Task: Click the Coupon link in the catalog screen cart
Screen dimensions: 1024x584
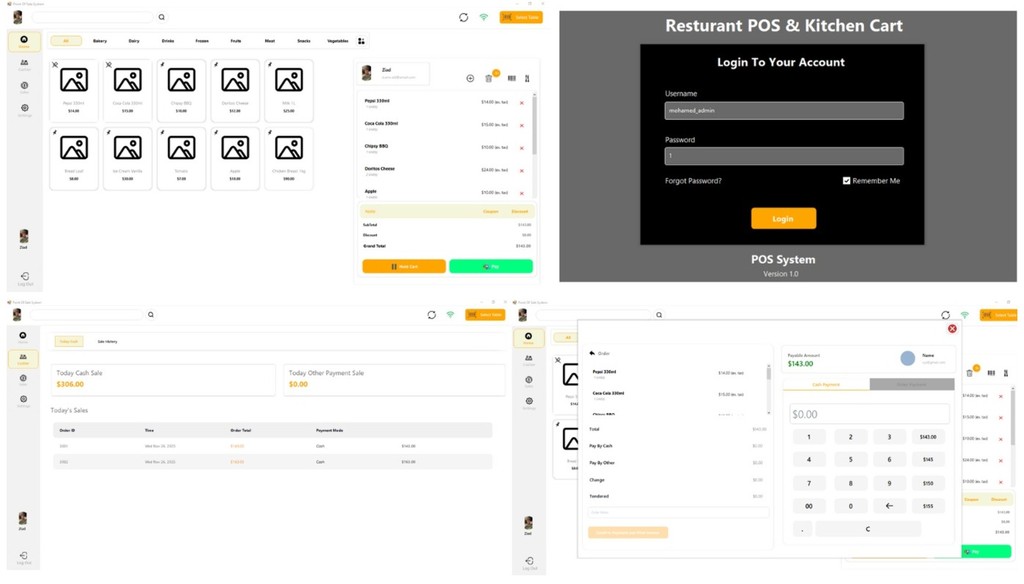Action: pyautogui.click(x=490, y=212)
